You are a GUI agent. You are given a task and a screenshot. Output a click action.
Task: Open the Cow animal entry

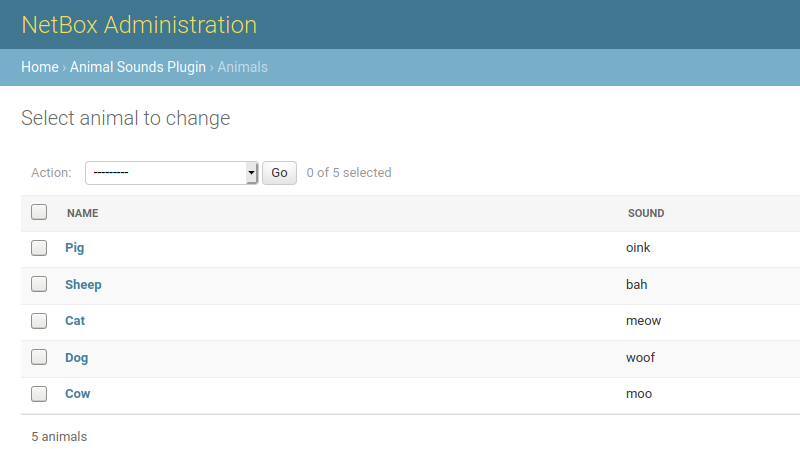pyautogui.click(x=78, y=394)
